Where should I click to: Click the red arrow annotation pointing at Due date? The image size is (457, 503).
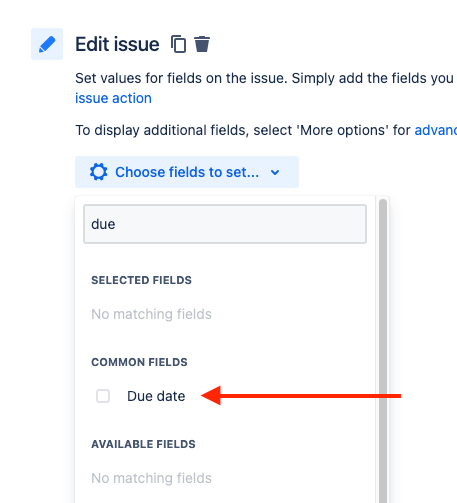coord(301,396)
